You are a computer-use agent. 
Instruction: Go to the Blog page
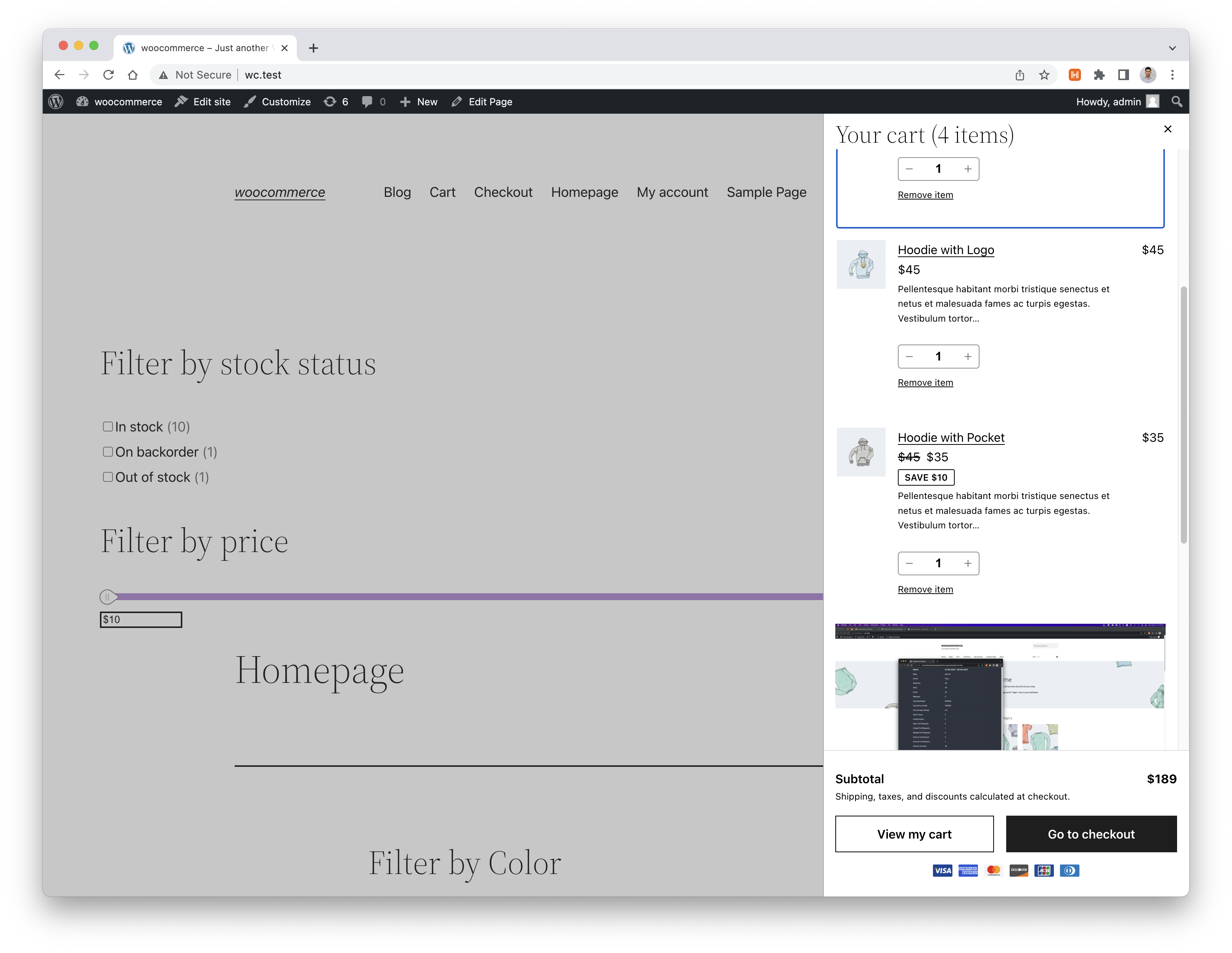click(x=397, y=192)
